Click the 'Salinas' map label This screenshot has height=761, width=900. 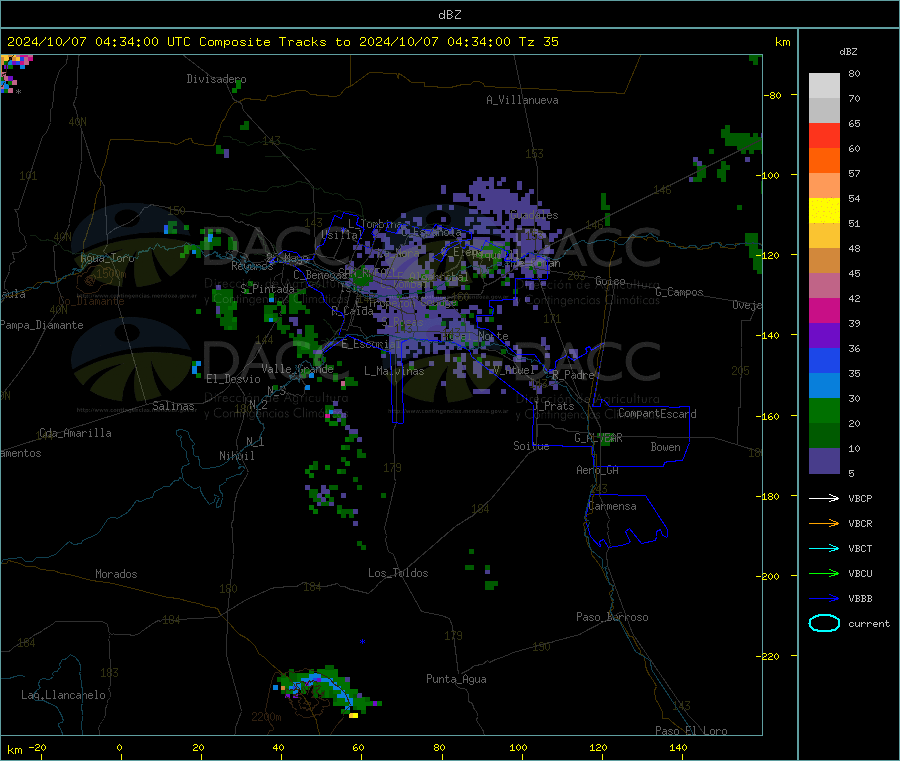tap(173, 406)
